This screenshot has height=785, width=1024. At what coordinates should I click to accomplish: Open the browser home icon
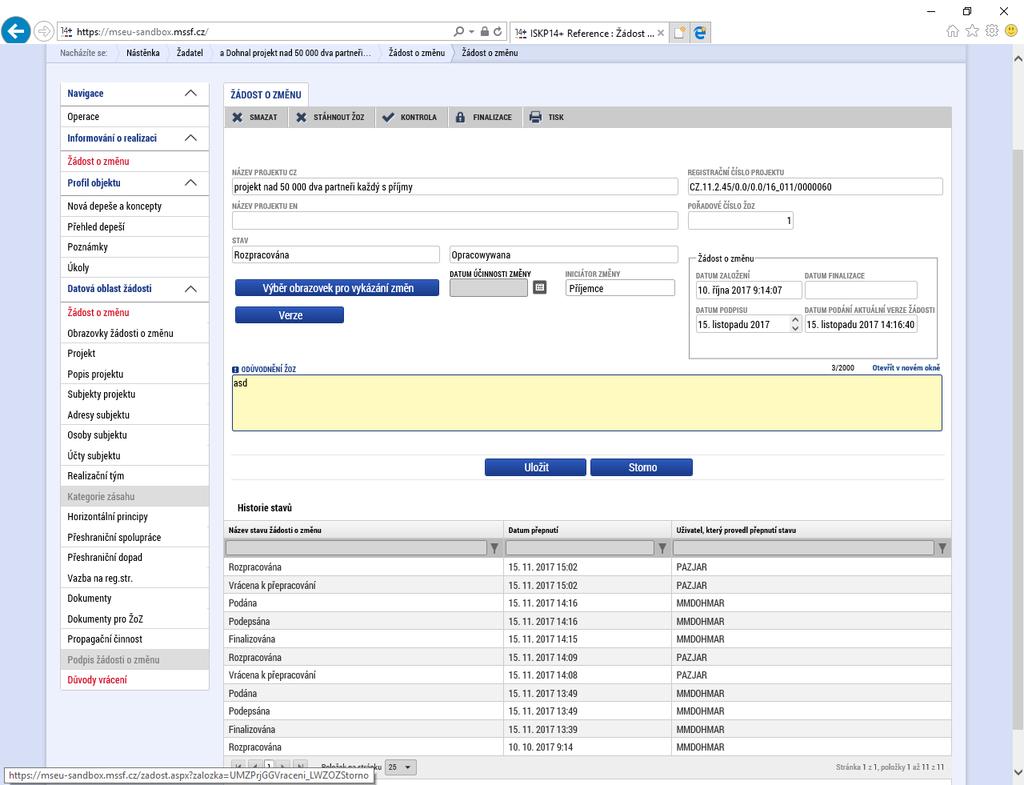pyautogui.click(x=953, y=31)
